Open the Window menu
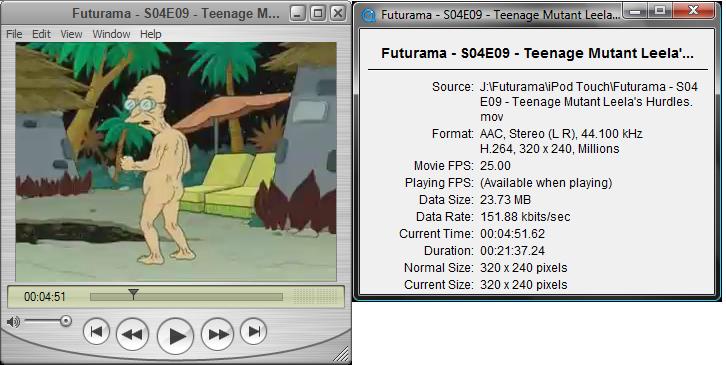The image size is (726, 365). tap(111, 34)
